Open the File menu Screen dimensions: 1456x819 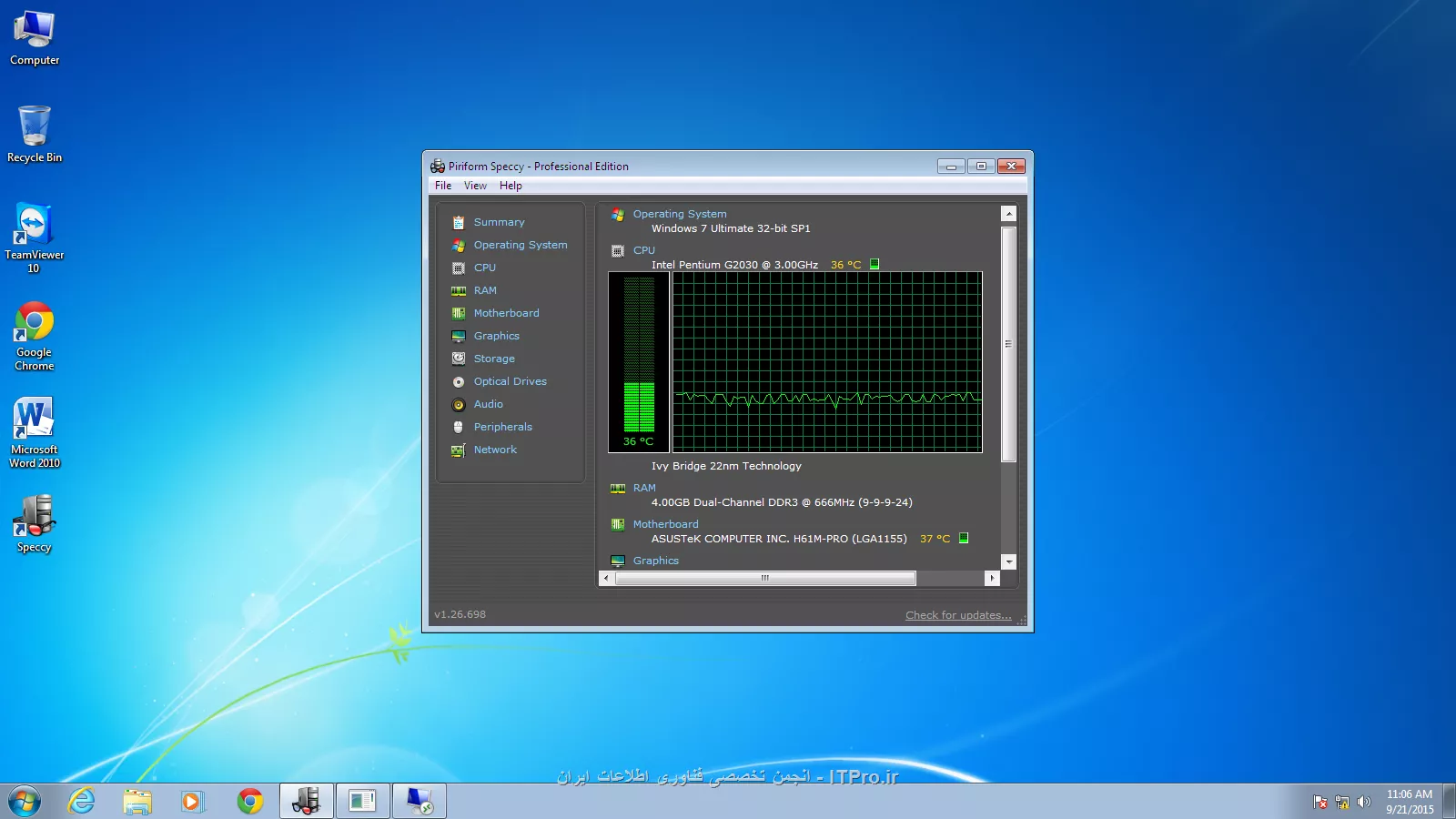[x=443, y=186]
